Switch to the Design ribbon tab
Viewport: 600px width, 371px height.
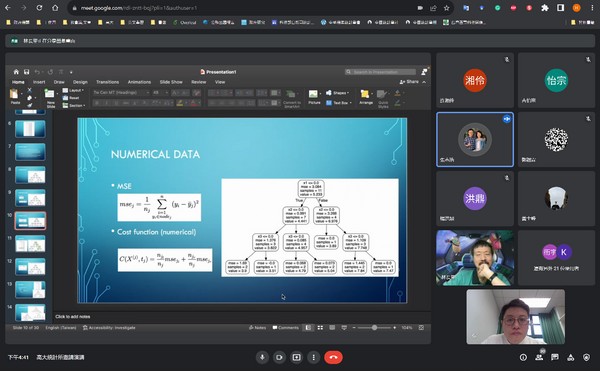pos(80,82)
